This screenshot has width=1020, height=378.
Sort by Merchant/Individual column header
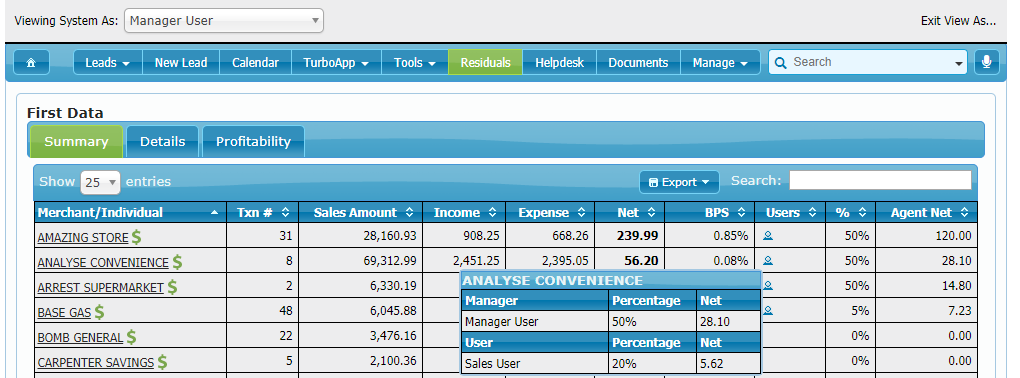click(130, 212)
